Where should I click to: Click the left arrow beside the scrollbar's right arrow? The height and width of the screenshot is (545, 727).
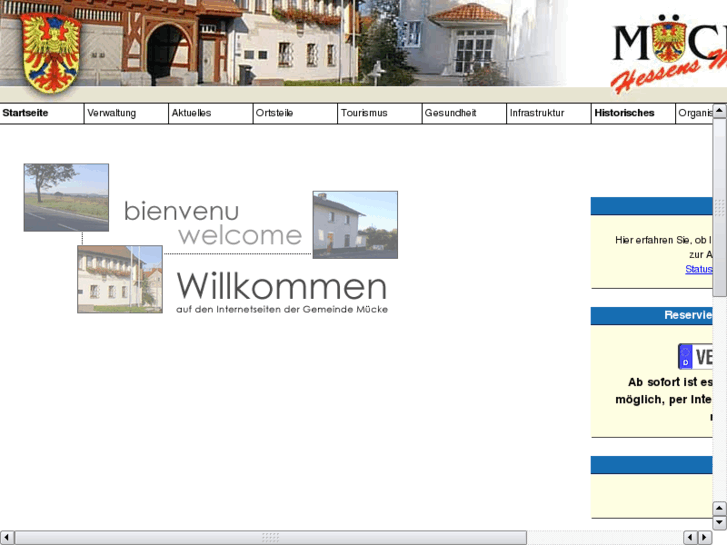pos(691,537)
